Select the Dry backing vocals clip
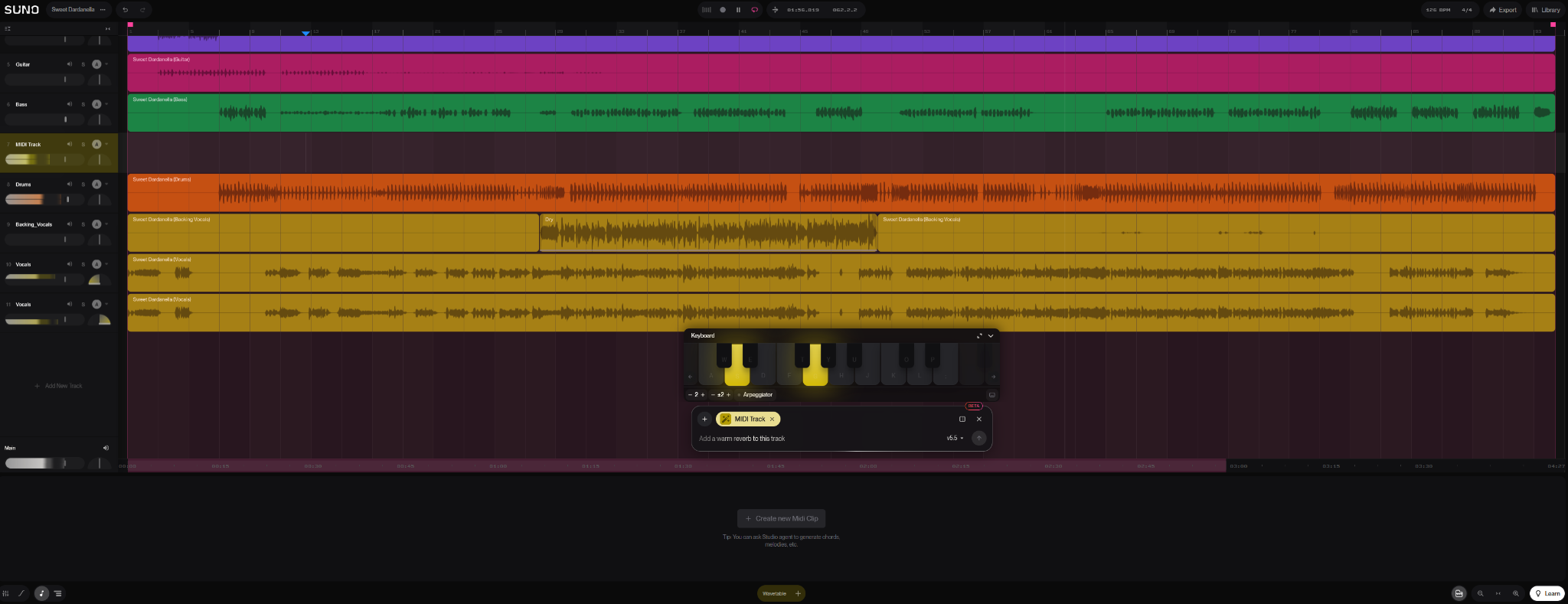The image size is (1568, 604). coord(708,233)
